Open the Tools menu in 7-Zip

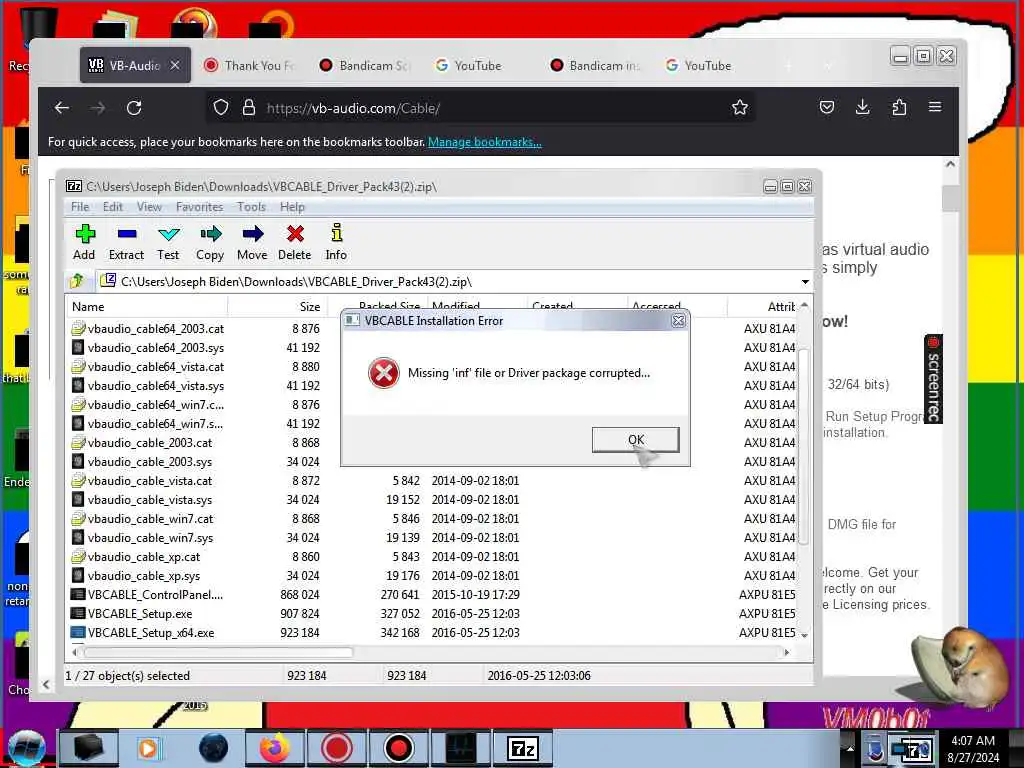coord(251,207)
